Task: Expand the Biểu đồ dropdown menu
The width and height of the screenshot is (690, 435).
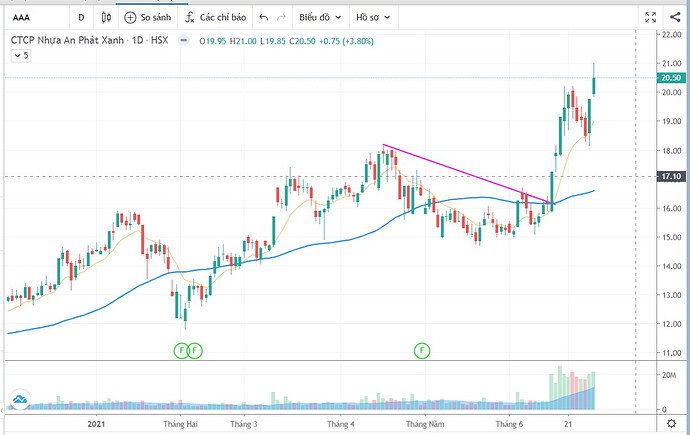Action: coord(320,18)
